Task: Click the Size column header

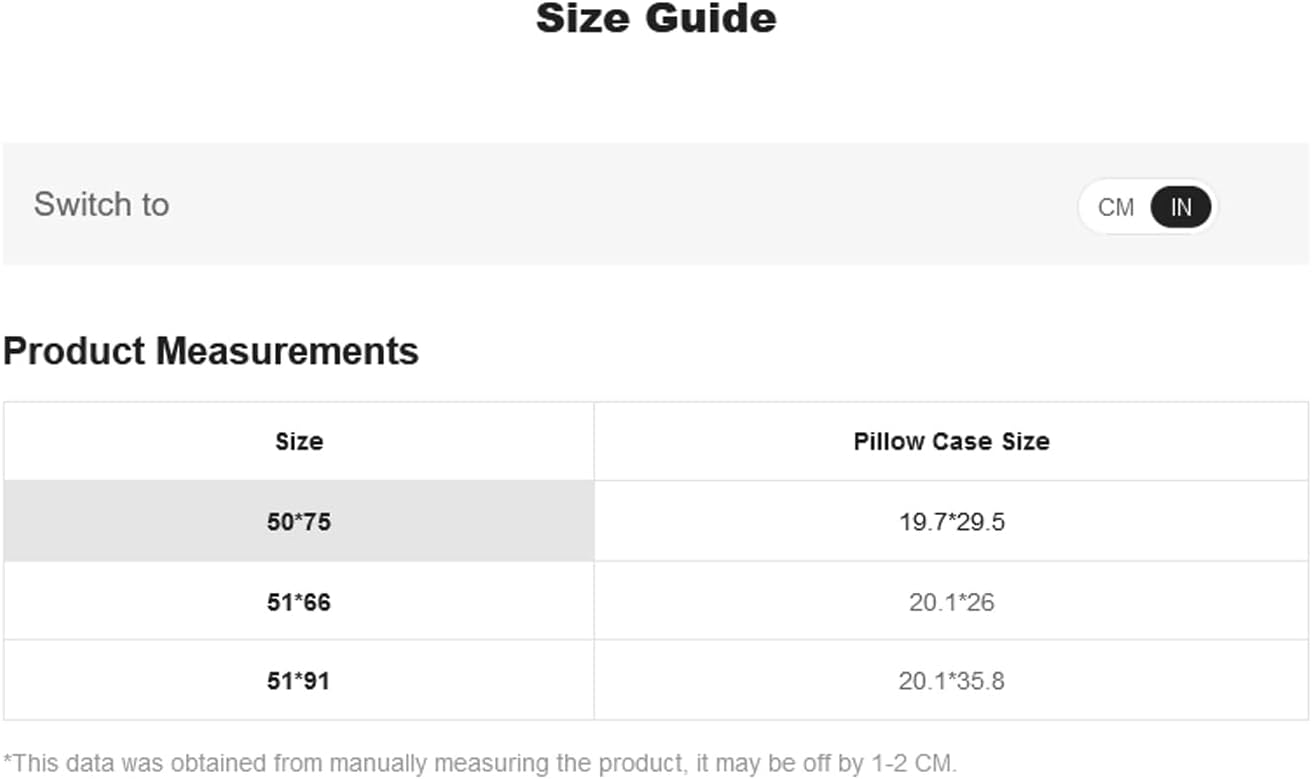Action: pyautogui.click(x=299, y=441)
